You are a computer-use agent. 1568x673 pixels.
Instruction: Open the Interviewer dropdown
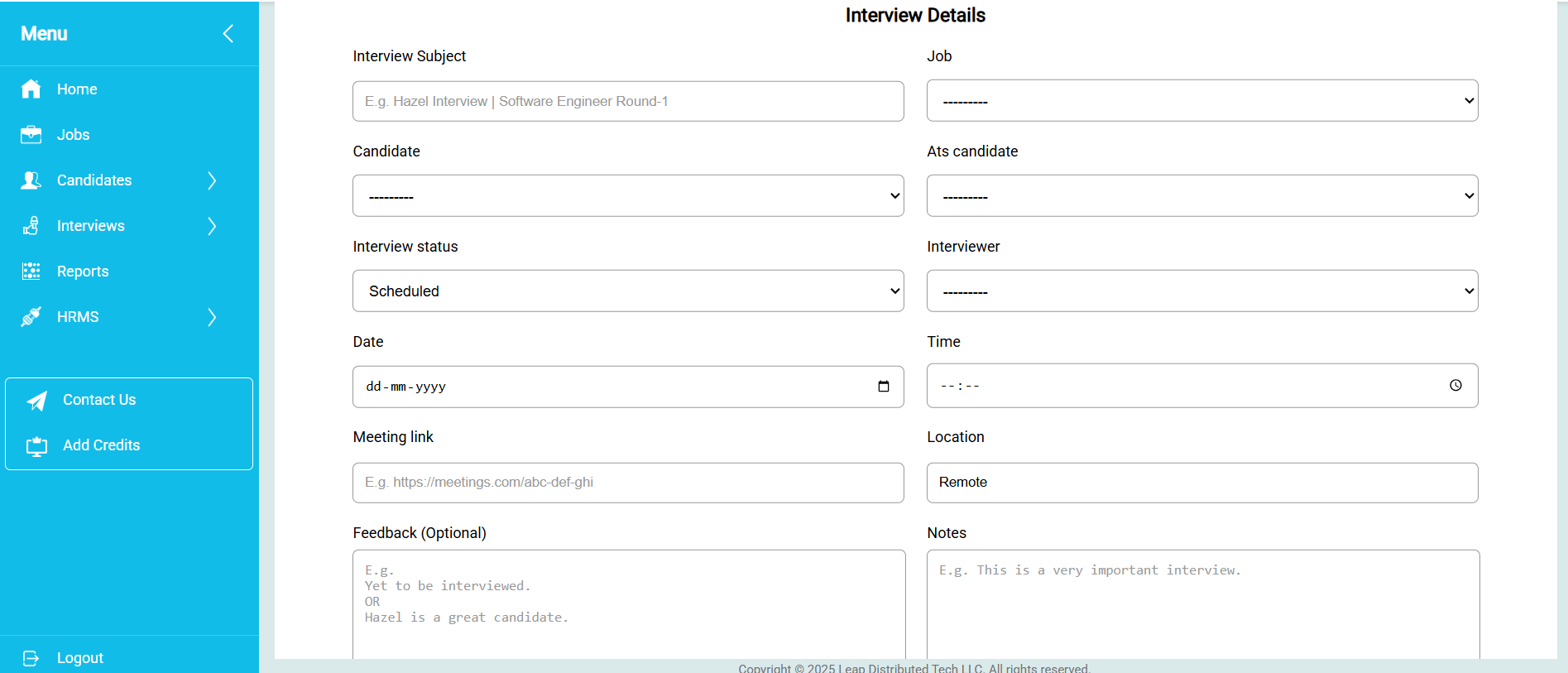tap(1201, 291)
